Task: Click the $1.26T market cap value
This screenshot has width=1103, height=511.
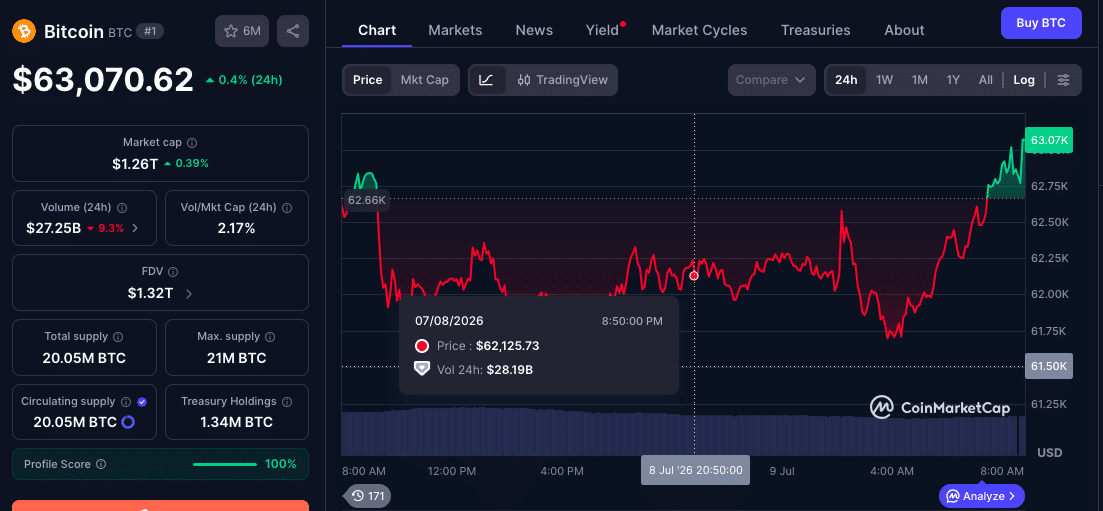Action: click(135, 163)
